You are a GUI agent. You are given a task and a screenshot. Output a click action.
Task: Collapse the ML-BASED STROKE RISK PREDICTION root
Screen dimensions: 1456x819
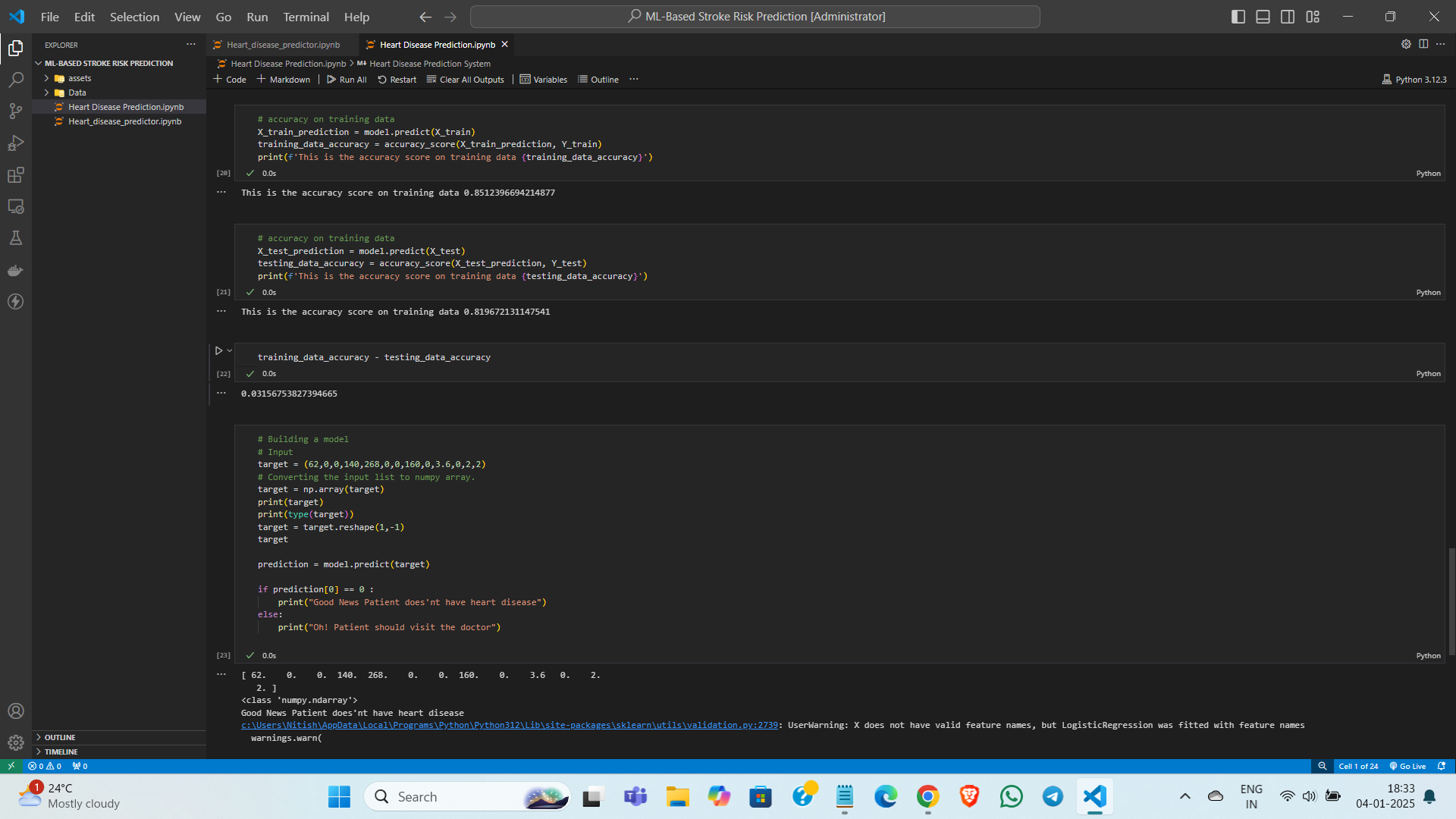tap(108, 64)
